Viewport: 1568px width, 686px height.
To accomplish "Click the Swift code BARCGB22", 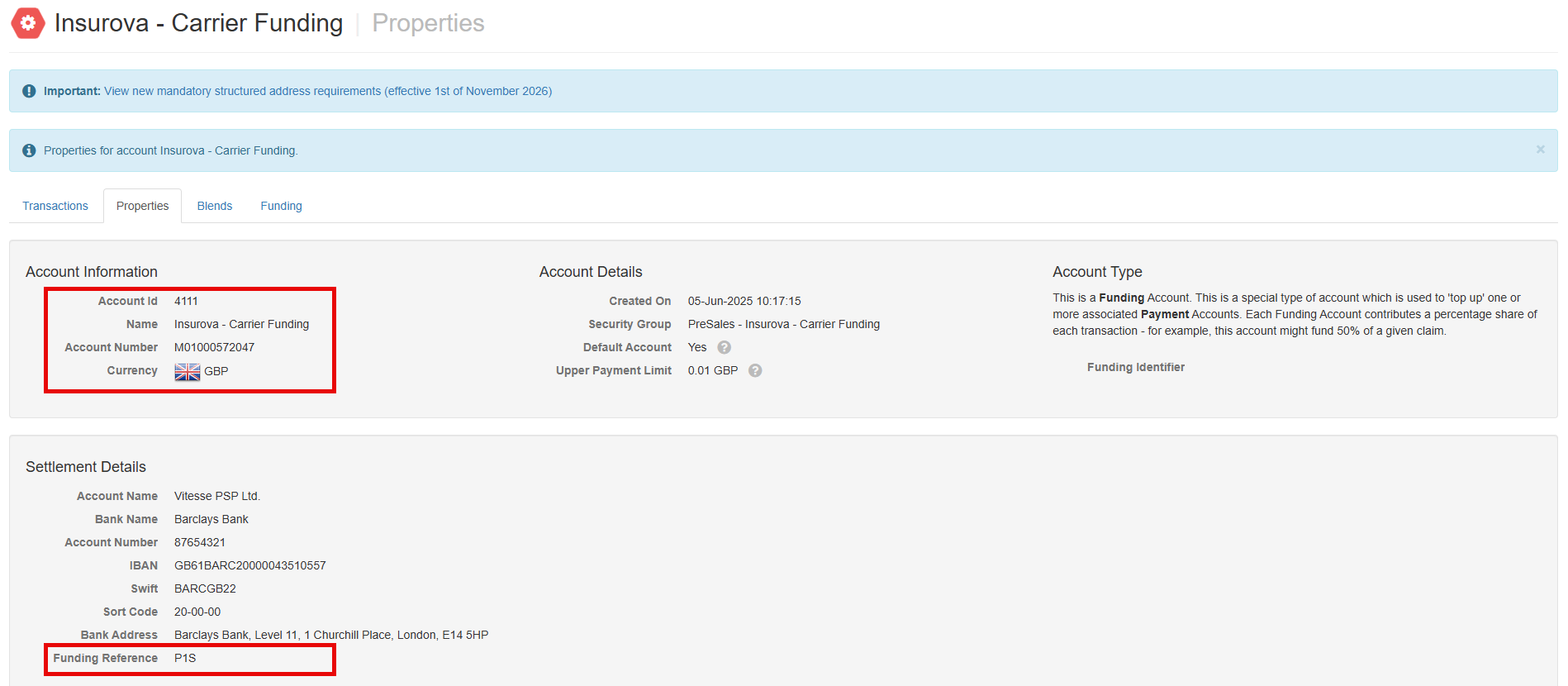I will tap(205, 588).
